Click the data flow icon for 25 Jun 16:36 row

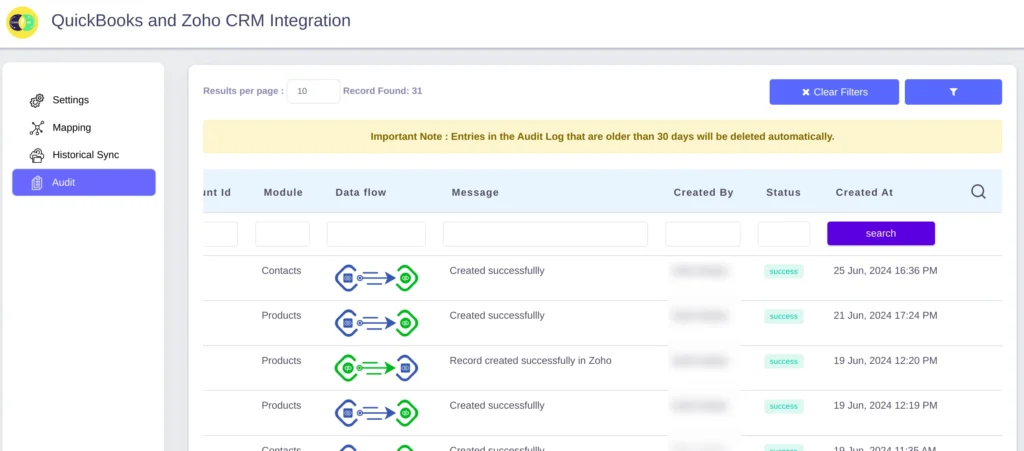click(376, 278)
